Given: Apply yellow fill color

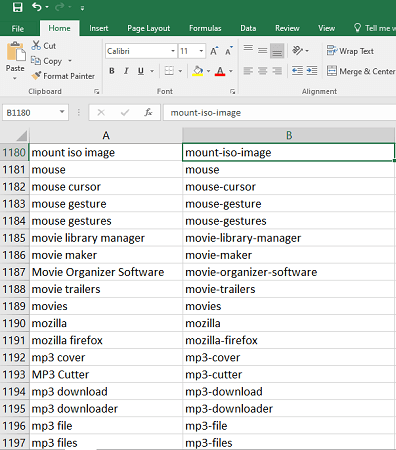Looking at the screenshot, I should 198,71.
